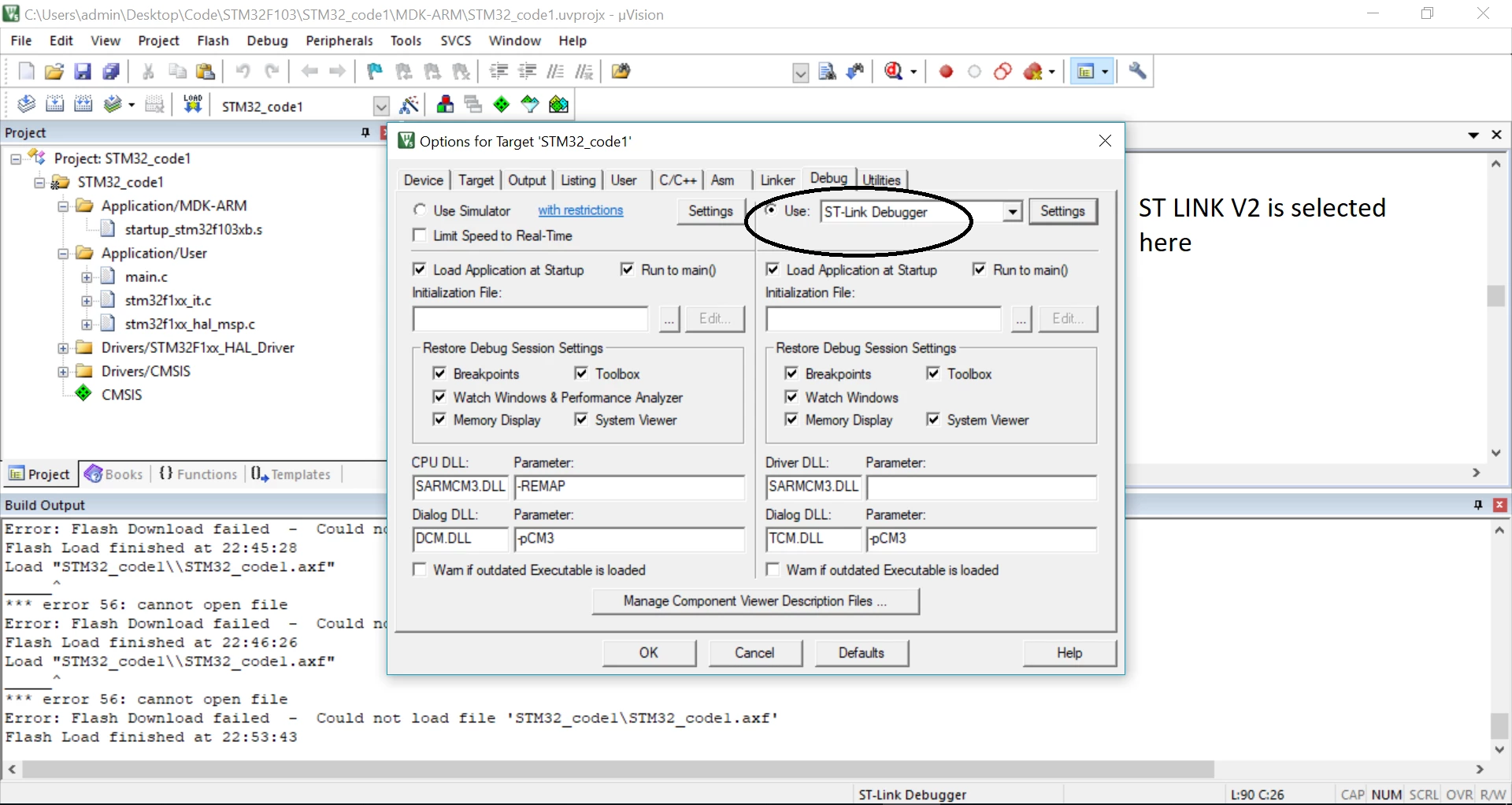Click the bookmark flag toolbar icon
Image resolution: width=1512 pixels, height=805 pixels.
[x=375, y=72]
